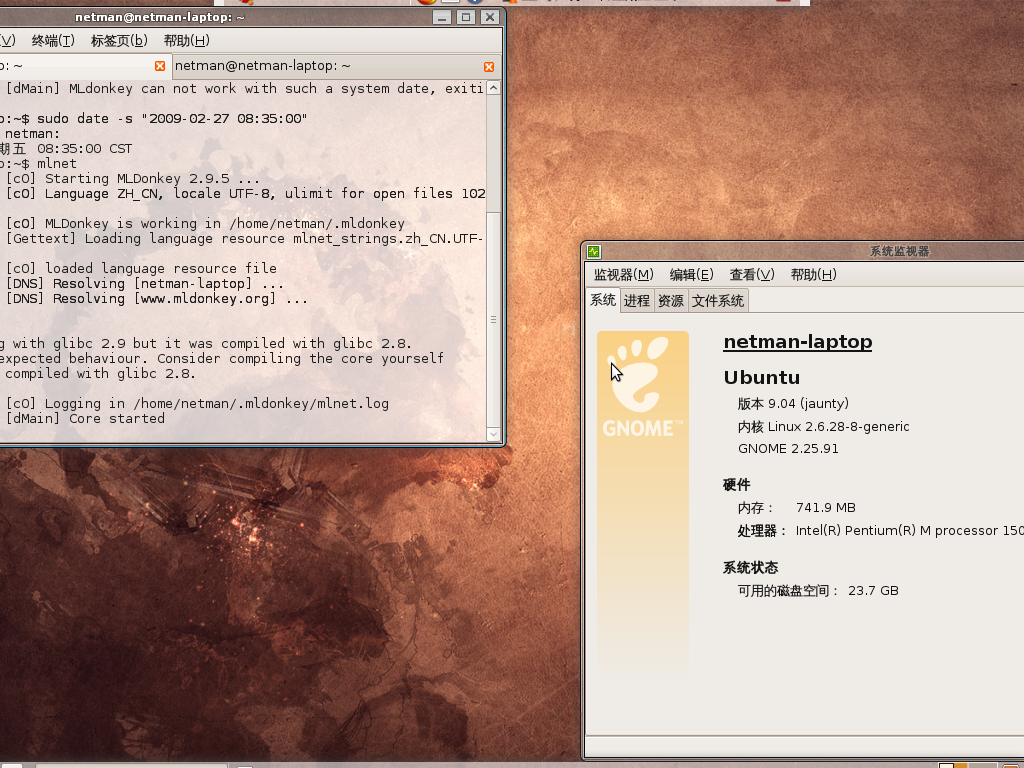Click the terminal title bar netman@netman-laptop
This screenshot has width=1024, height=768.
click(x=160, y=17)
